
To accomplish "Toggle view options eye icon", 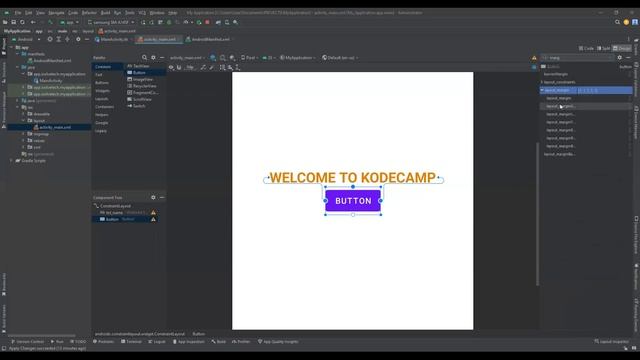I will 171,67.
